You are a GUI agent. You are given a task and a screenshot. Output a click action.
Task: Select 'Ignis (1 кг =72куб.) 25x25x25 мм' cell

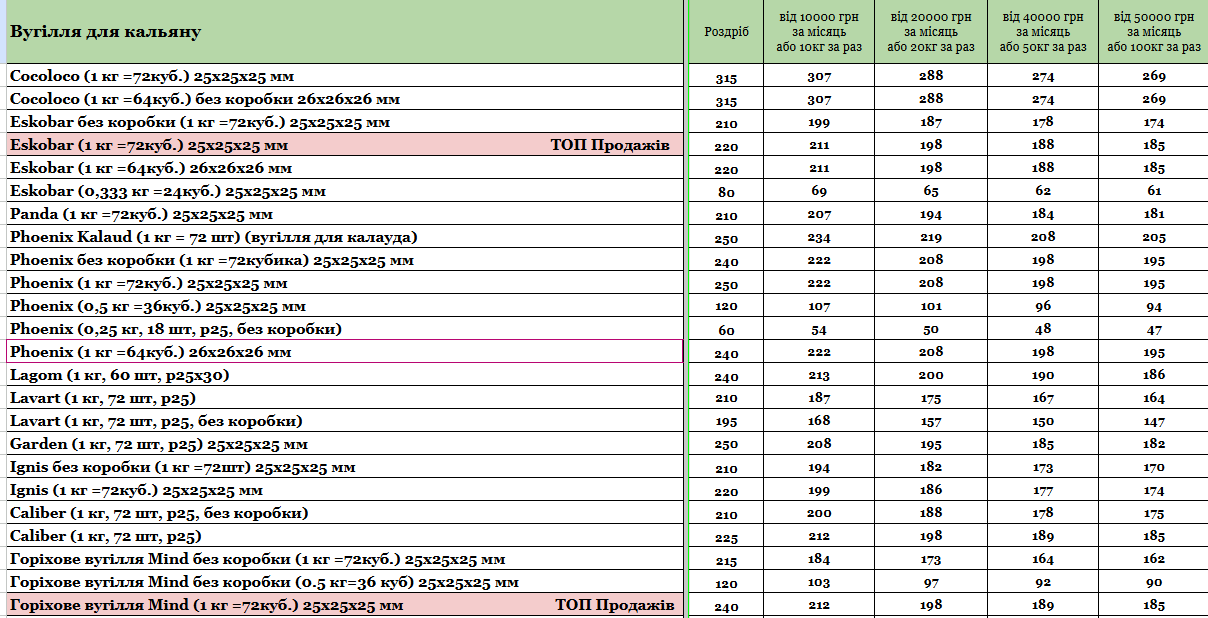coord(344,490)
